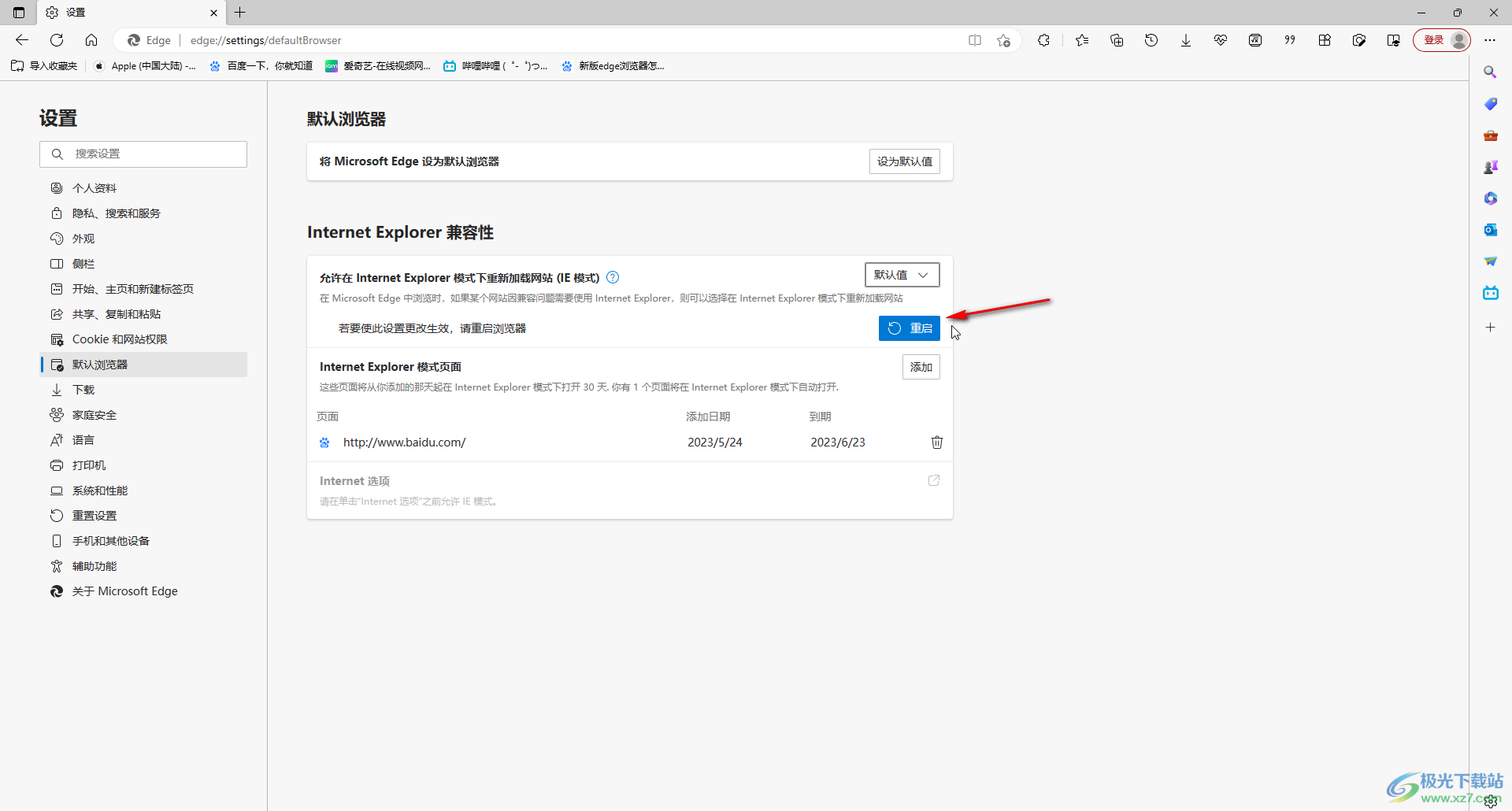Open 重置设置 reset settings
This screenshot has height=811, width=1512.
coord(143,516)
